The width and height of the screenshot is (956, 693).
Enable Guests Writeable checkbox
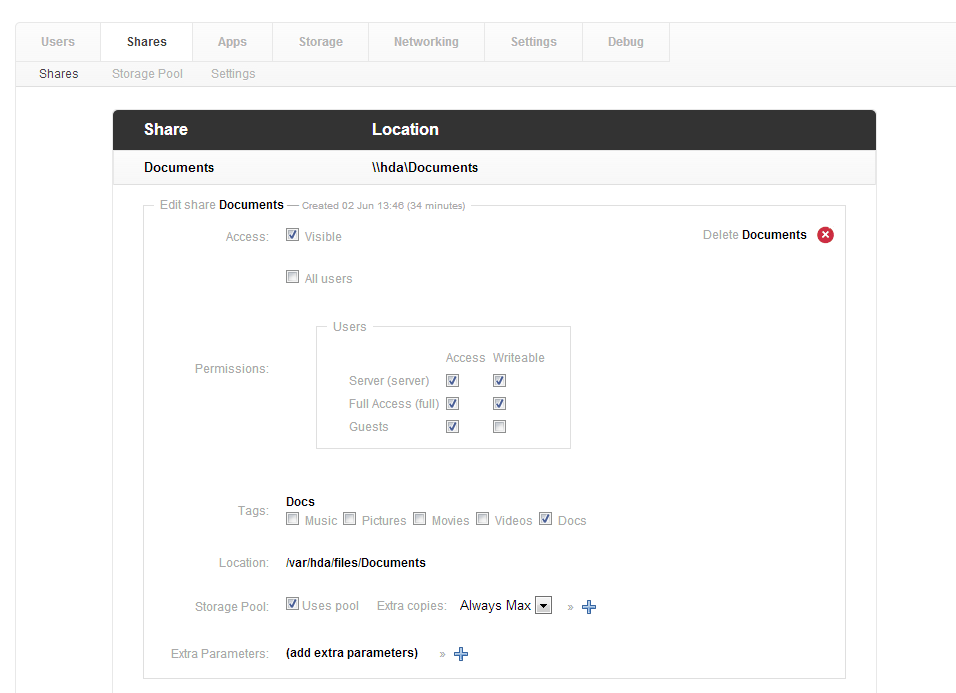(x=499, y=427)
